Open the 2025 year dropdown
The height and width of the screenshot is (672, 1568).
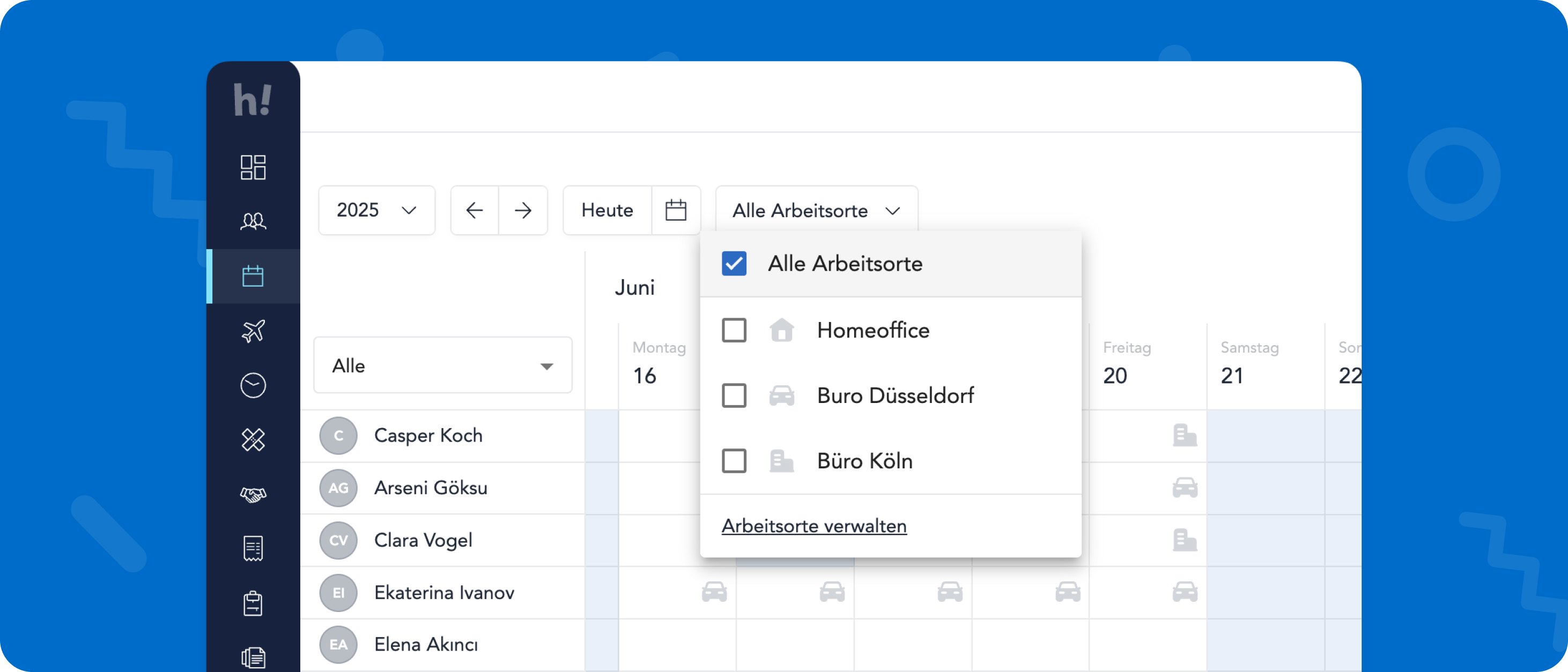376,211
